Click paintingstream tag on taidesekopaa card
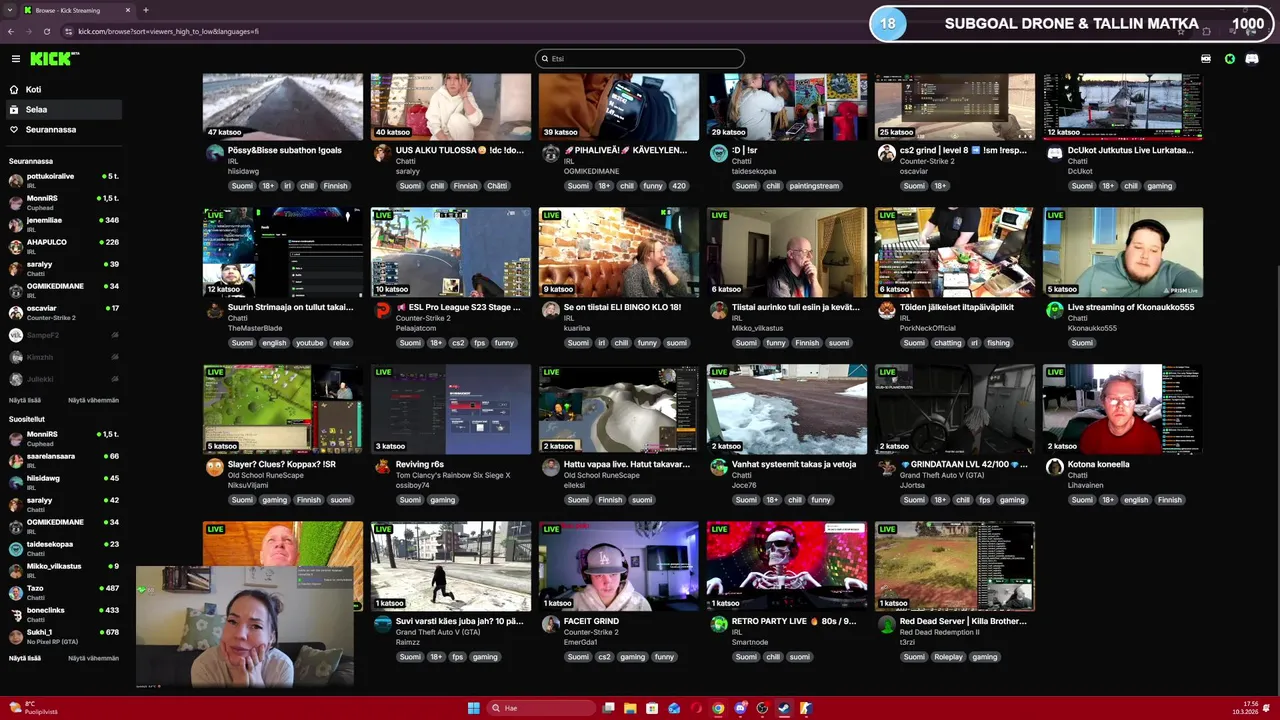 pos(814,186)
